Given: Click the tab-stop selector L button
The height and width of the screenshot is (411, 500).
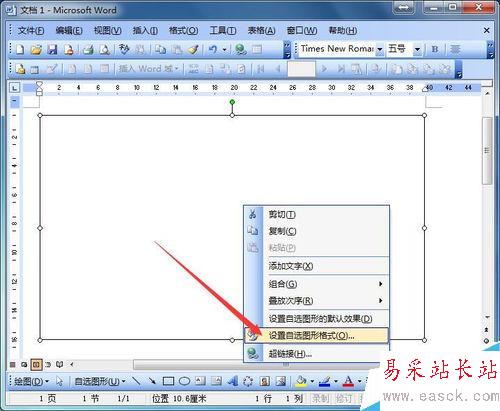Looking at the screenshot, I should [x=15, y=88].
